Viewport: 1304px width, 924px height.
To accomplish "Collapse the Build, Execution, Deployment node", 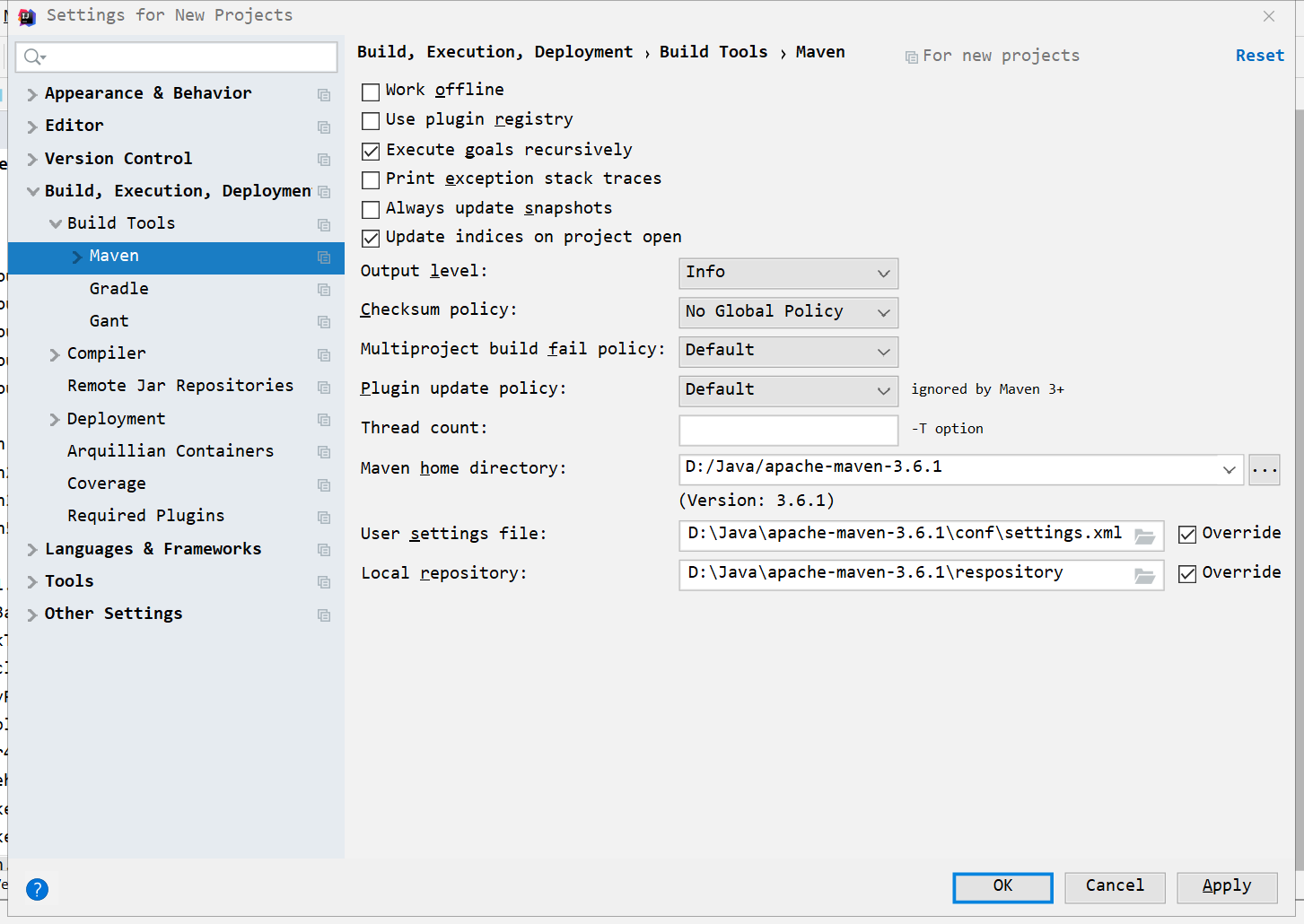I will pyautogui.click(x=32, y=191).
